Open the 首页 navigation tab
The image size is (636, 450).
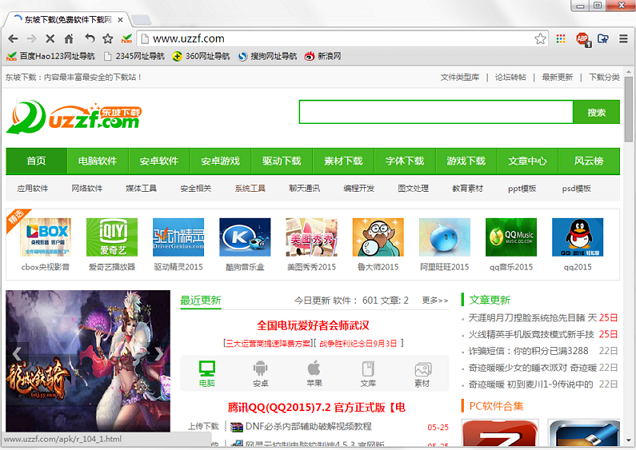coord(36,161)
